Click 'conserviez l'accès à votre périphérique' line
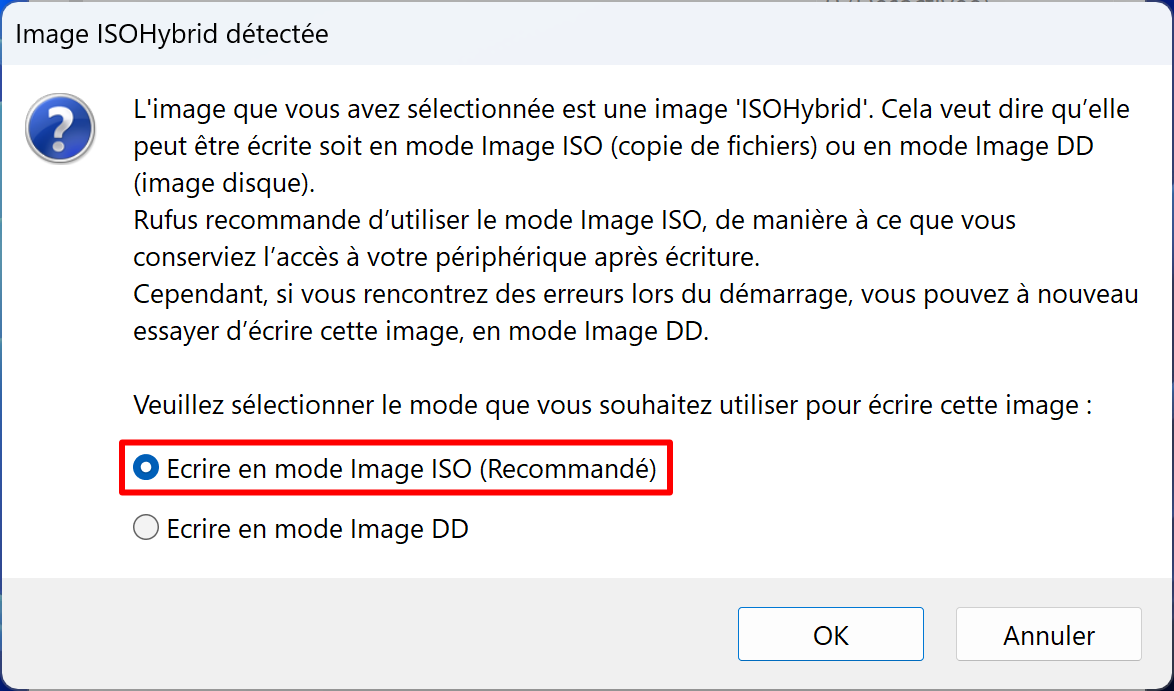 (446, 257)
